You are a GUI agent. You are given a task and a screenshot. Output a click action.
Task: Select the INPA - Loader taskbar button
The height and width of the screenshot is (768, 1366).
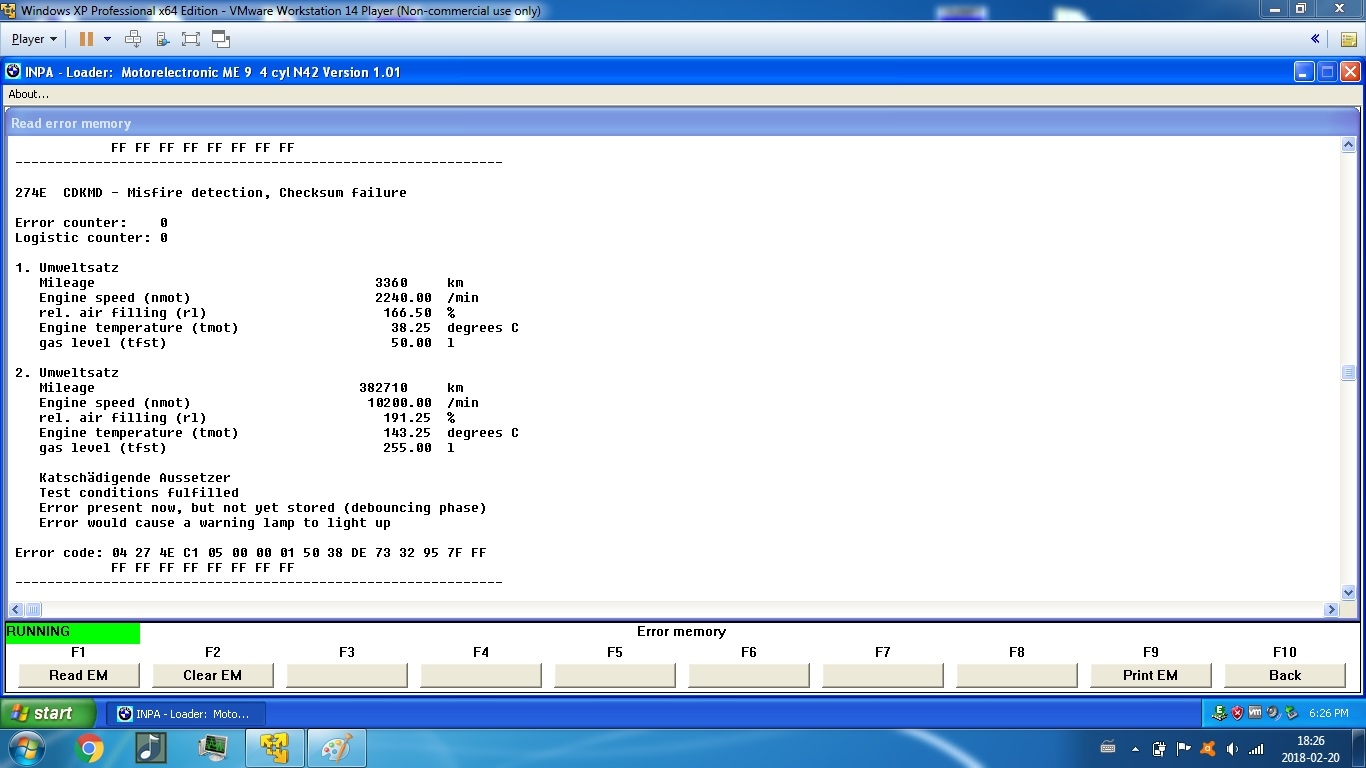[185, 714]
